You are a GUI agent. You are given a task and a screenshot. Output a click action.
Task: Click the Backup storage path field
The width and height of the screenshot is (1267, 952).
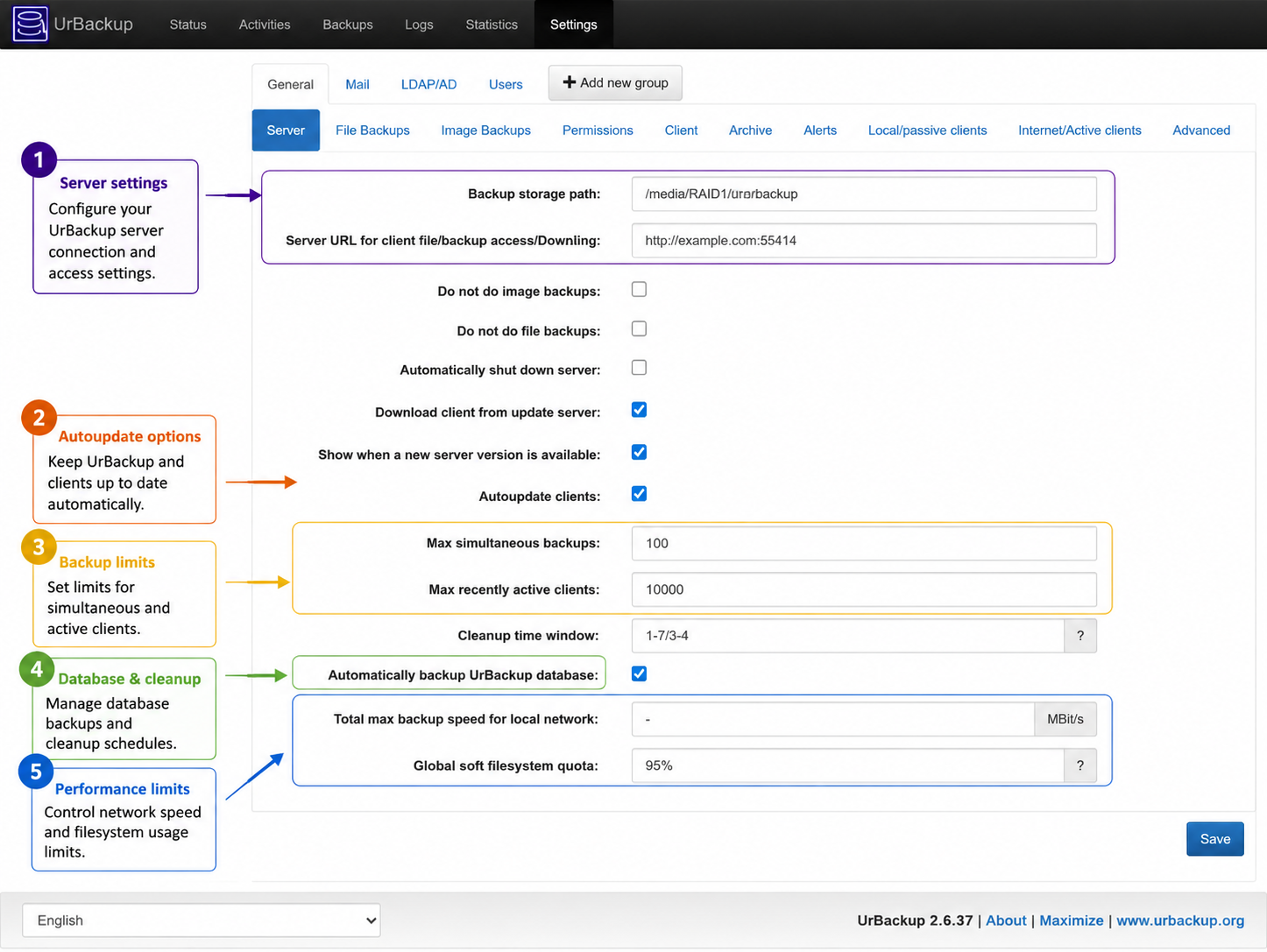(864, 194)
